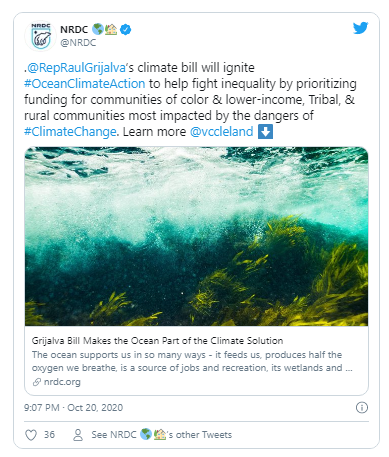The height and width of the screenshot is (457, 389).
Task: Click the nrdc.org domain link
Action: click(62, 382)
